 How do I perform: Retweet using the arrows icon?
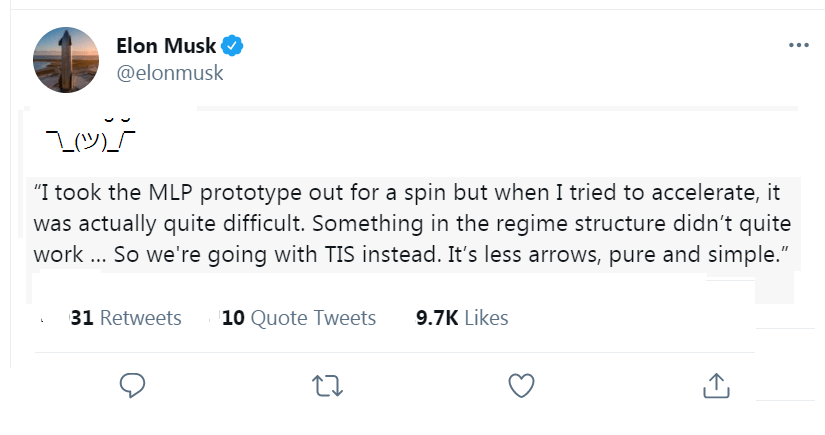coord(324,385)
